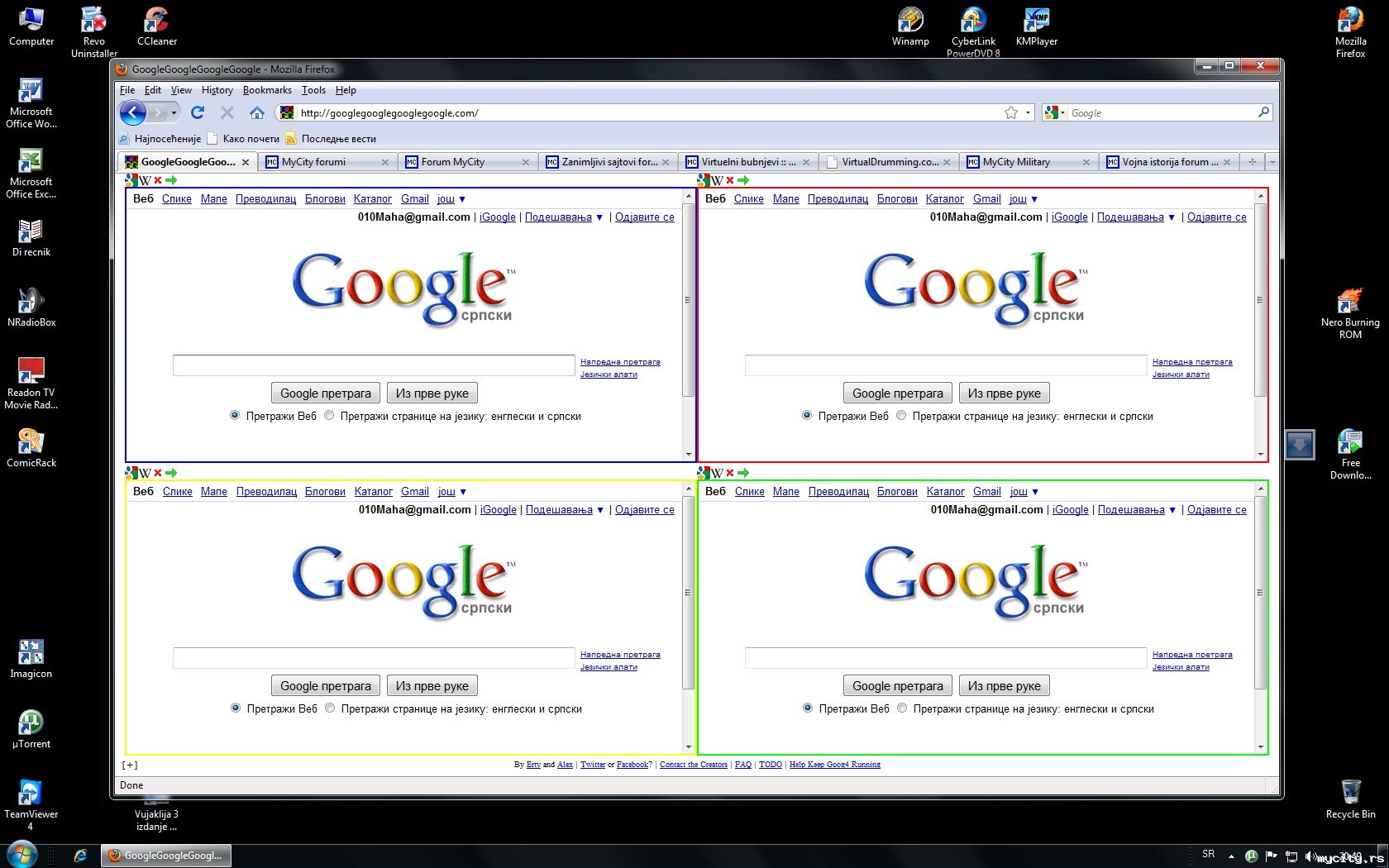The image size is (1389, 868).
Task: Open the Подешавања dropdown in the blue frame
Action: (x=564, y=217)
